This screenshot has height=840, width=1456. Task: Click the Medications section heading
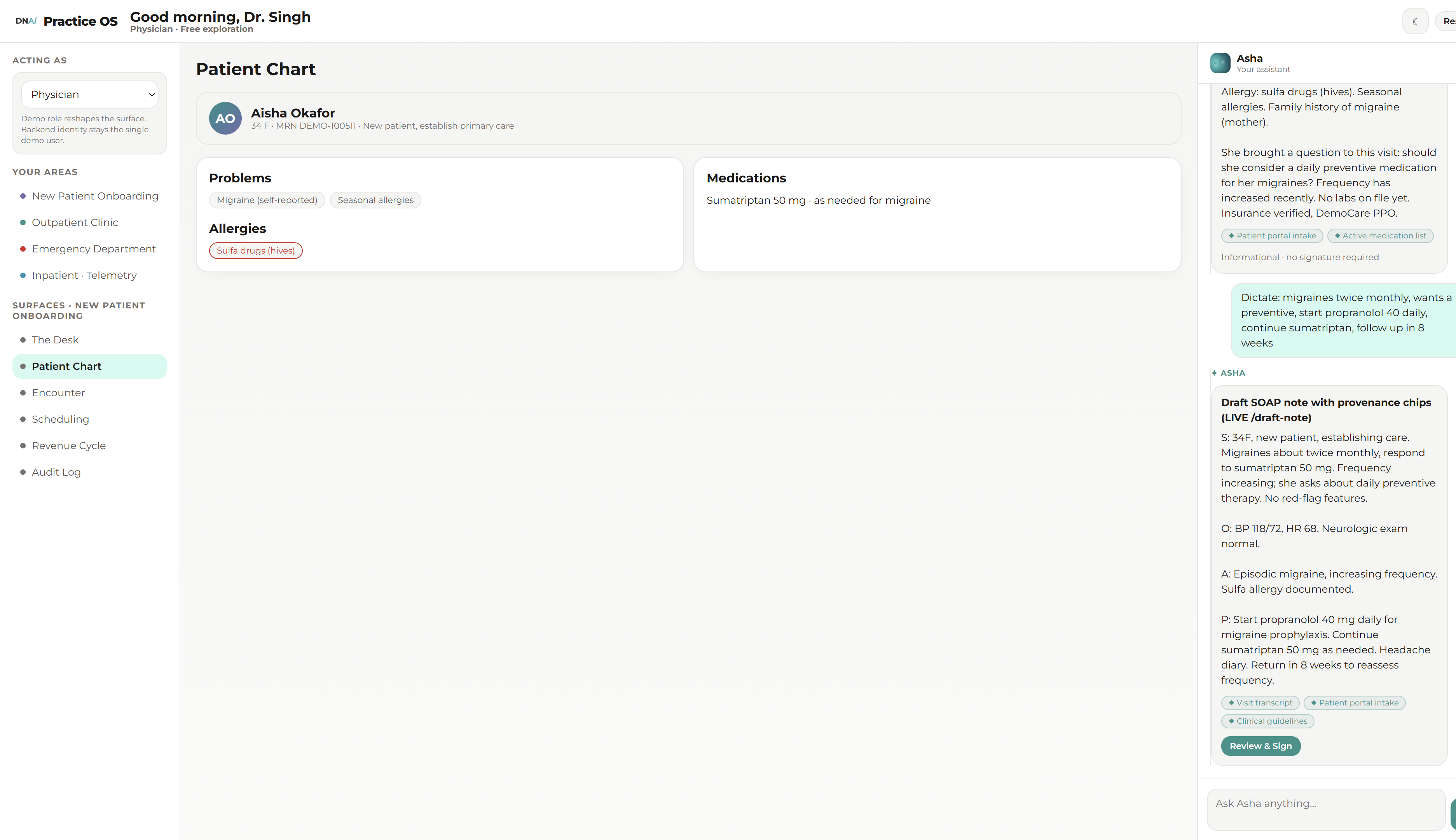746,178
